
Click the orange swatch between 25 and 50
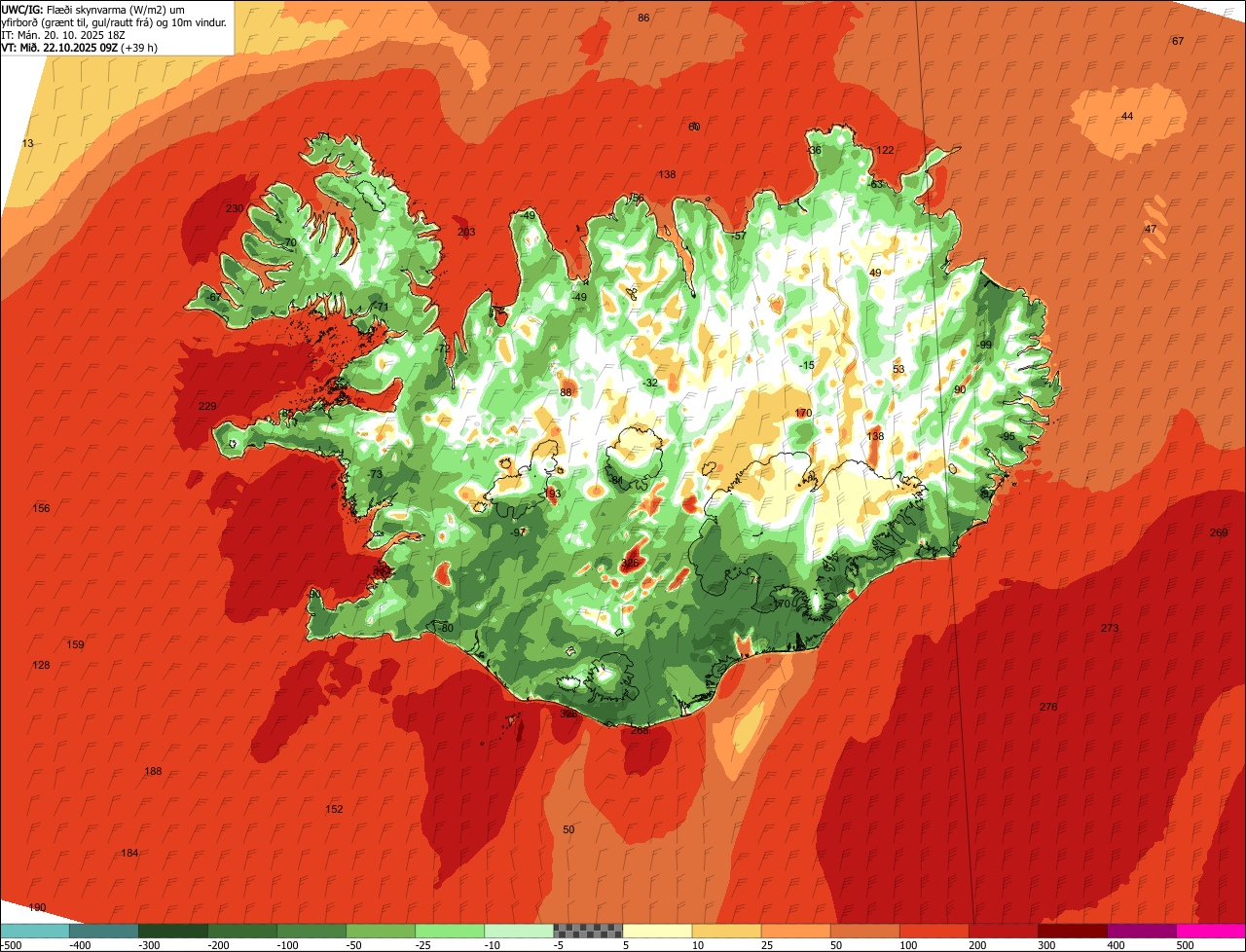click(x=795, y=931)
